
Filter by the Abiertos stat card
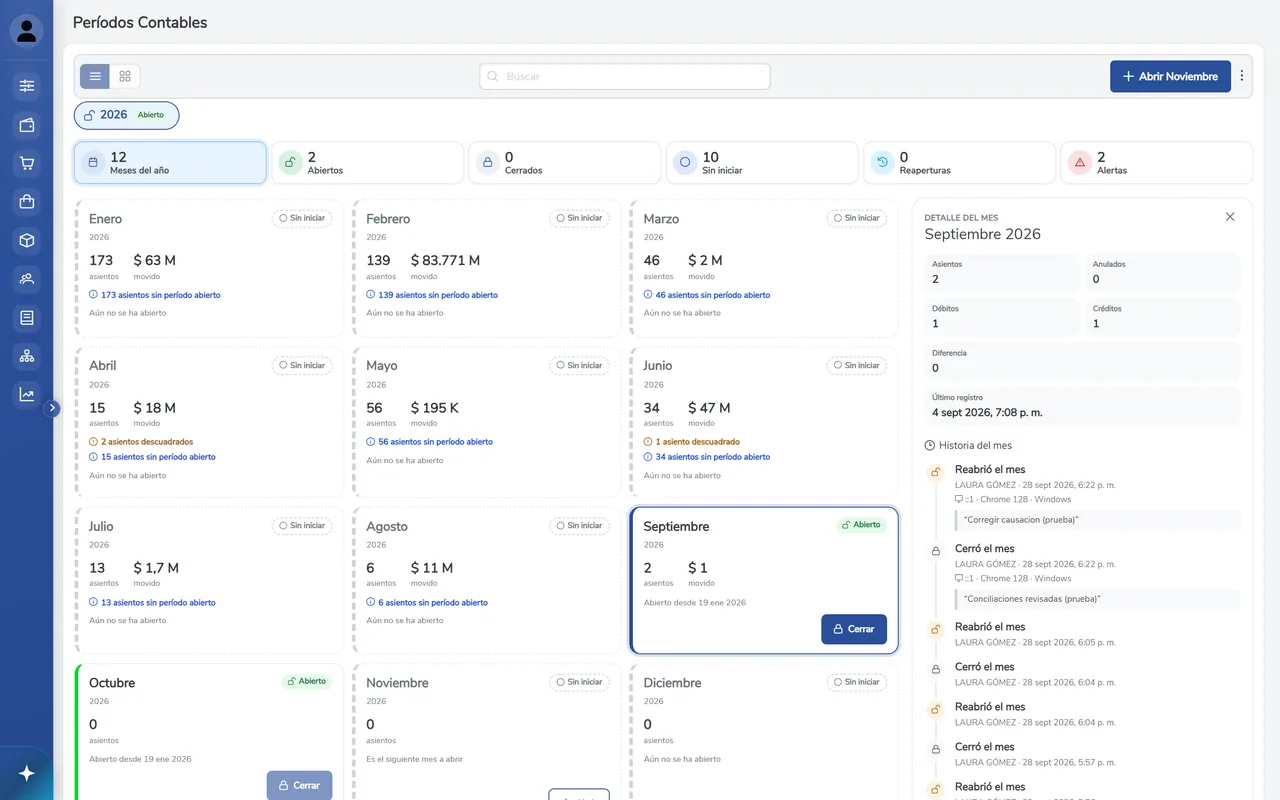point(367,163)
